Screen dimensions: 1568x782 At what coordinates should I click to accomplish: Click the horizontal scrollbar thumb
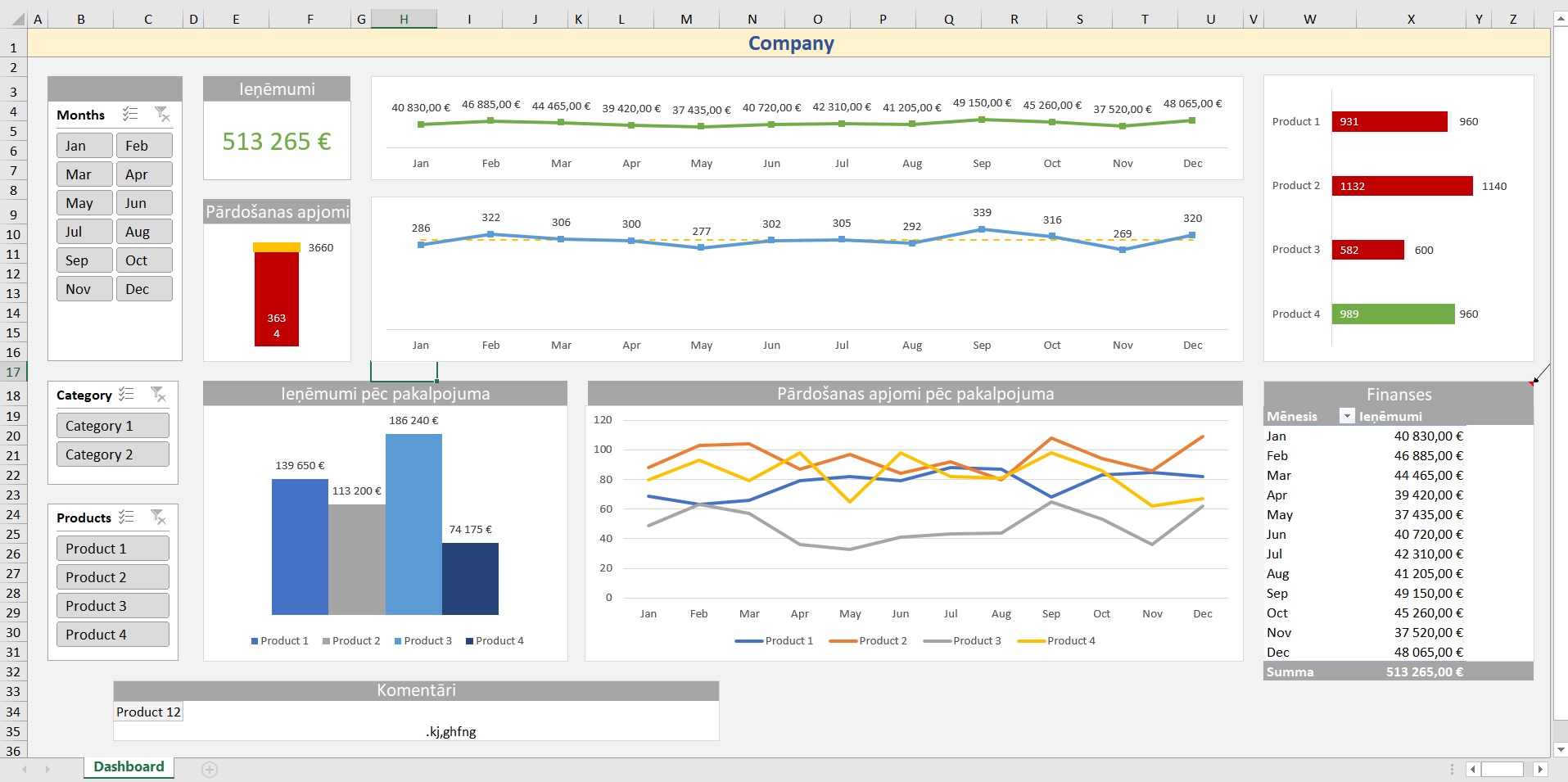coord(1502,769)
